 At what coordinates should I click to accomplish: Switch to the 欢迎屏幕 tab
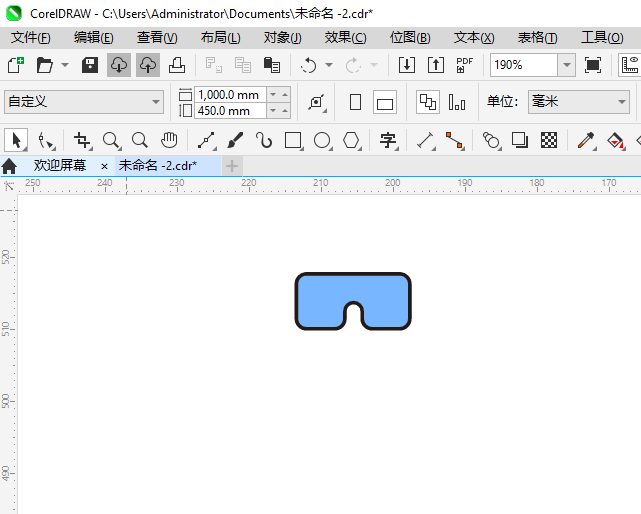coord(60,166)
